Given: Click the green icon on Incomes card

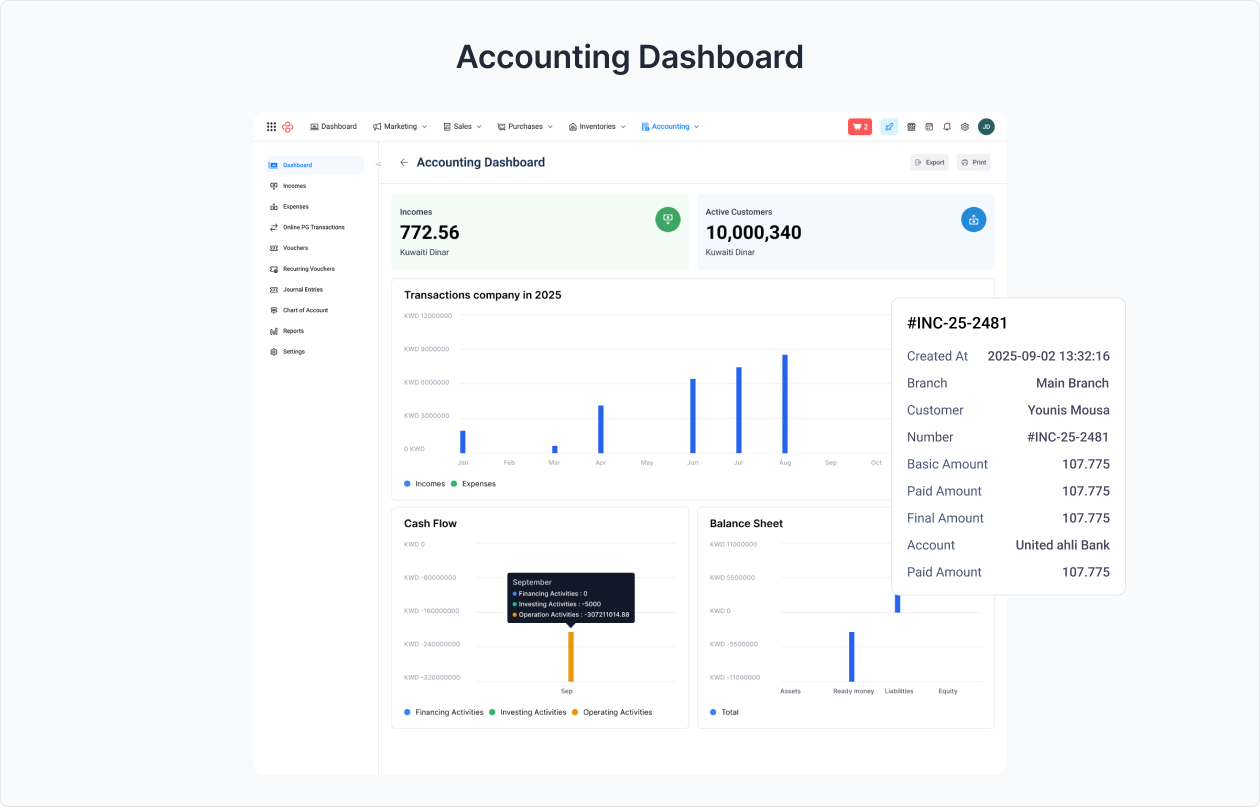Looking at the screenshot, I should pos(667,220).
